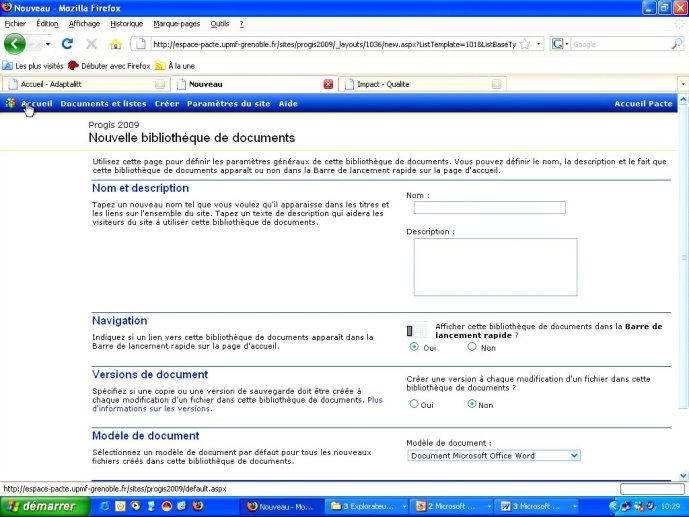
Task: Open the Fichier menu
Action: click(15, 24)
